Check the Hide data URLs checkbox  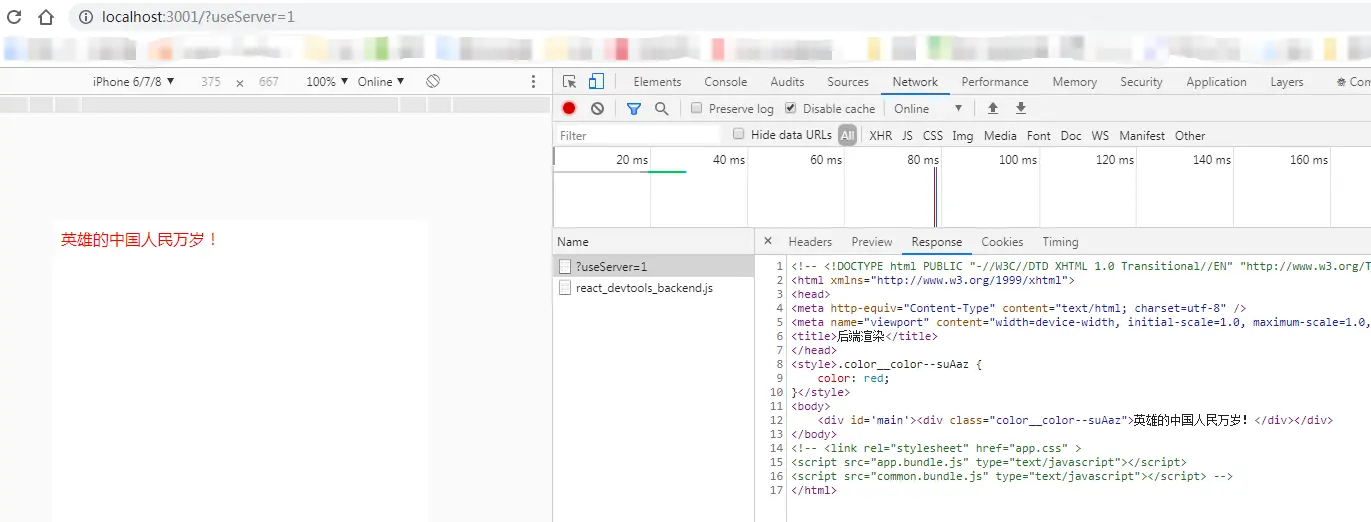coord(739,134)
